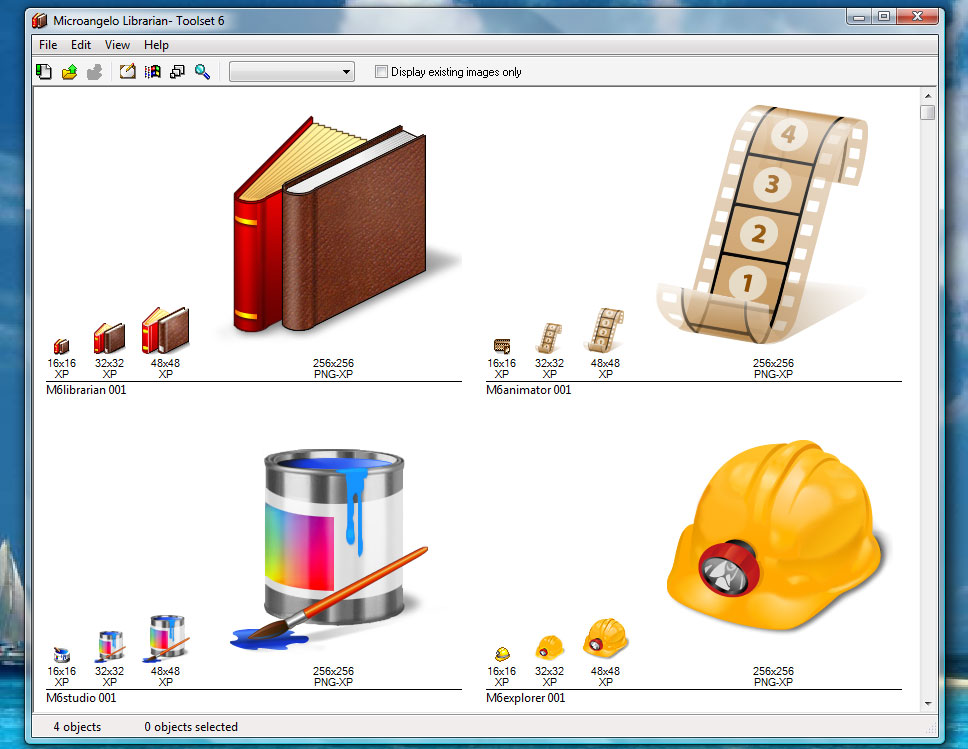Open the Help menu

pyautogui.click(x=156, y=45)
